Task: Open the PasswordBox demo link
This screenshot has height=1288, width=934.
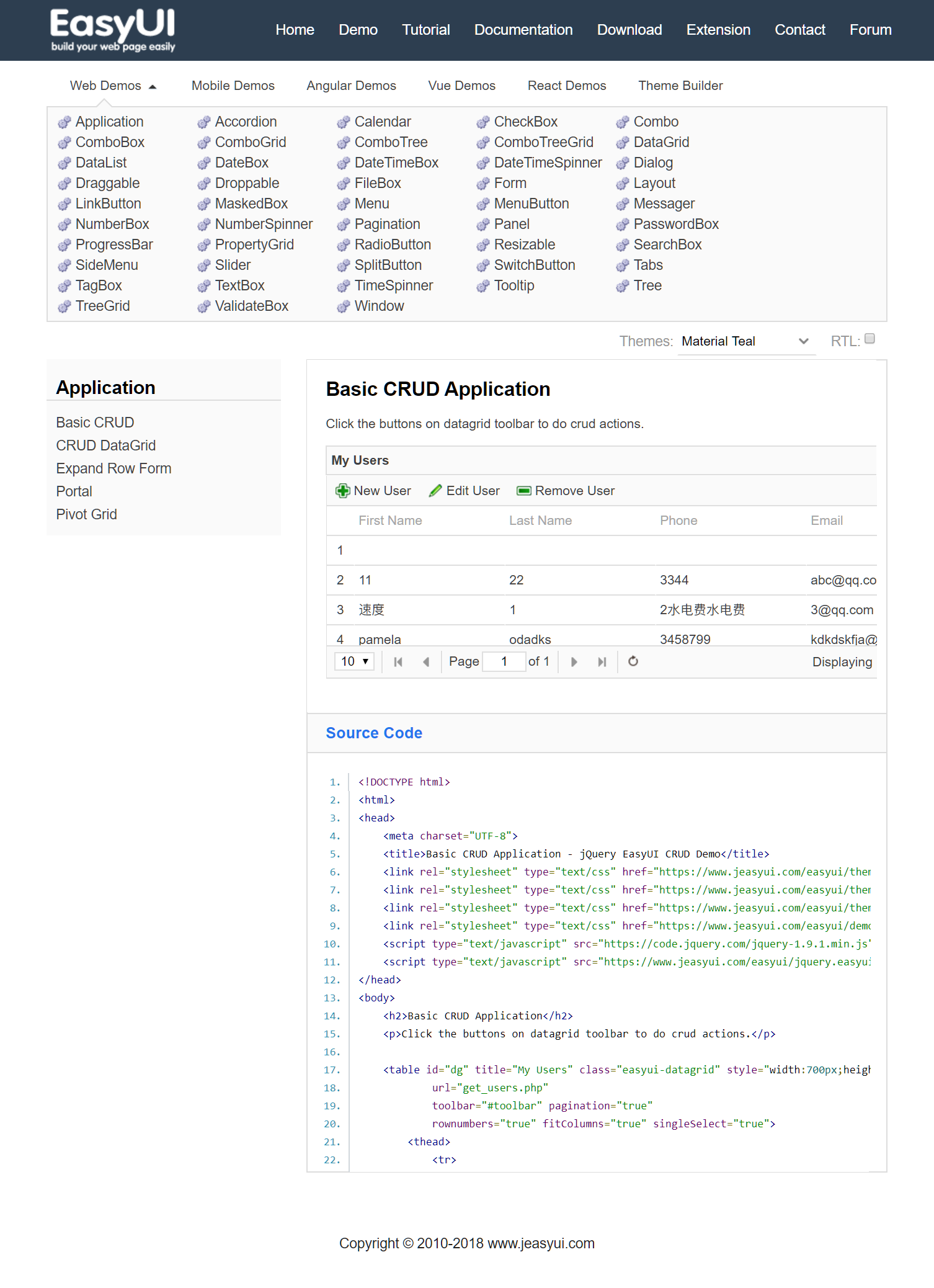Action: point(676,225)
